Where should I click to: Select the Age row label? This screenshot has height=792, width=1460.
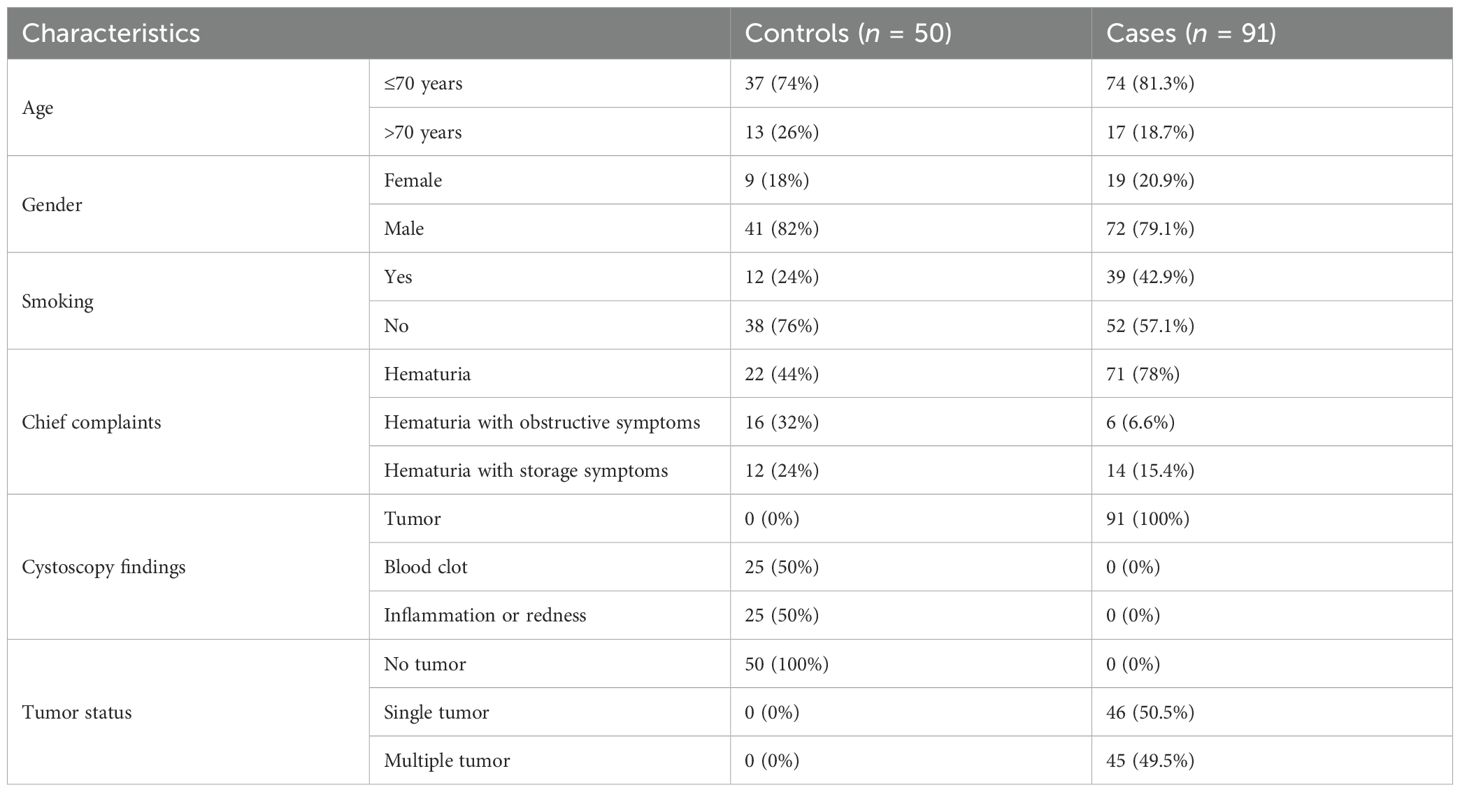click(x=37, y=108)
